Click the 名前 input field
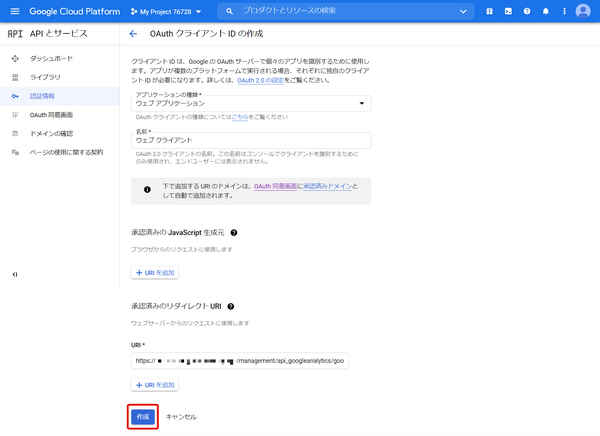The image size is (600, 436). 251,140
